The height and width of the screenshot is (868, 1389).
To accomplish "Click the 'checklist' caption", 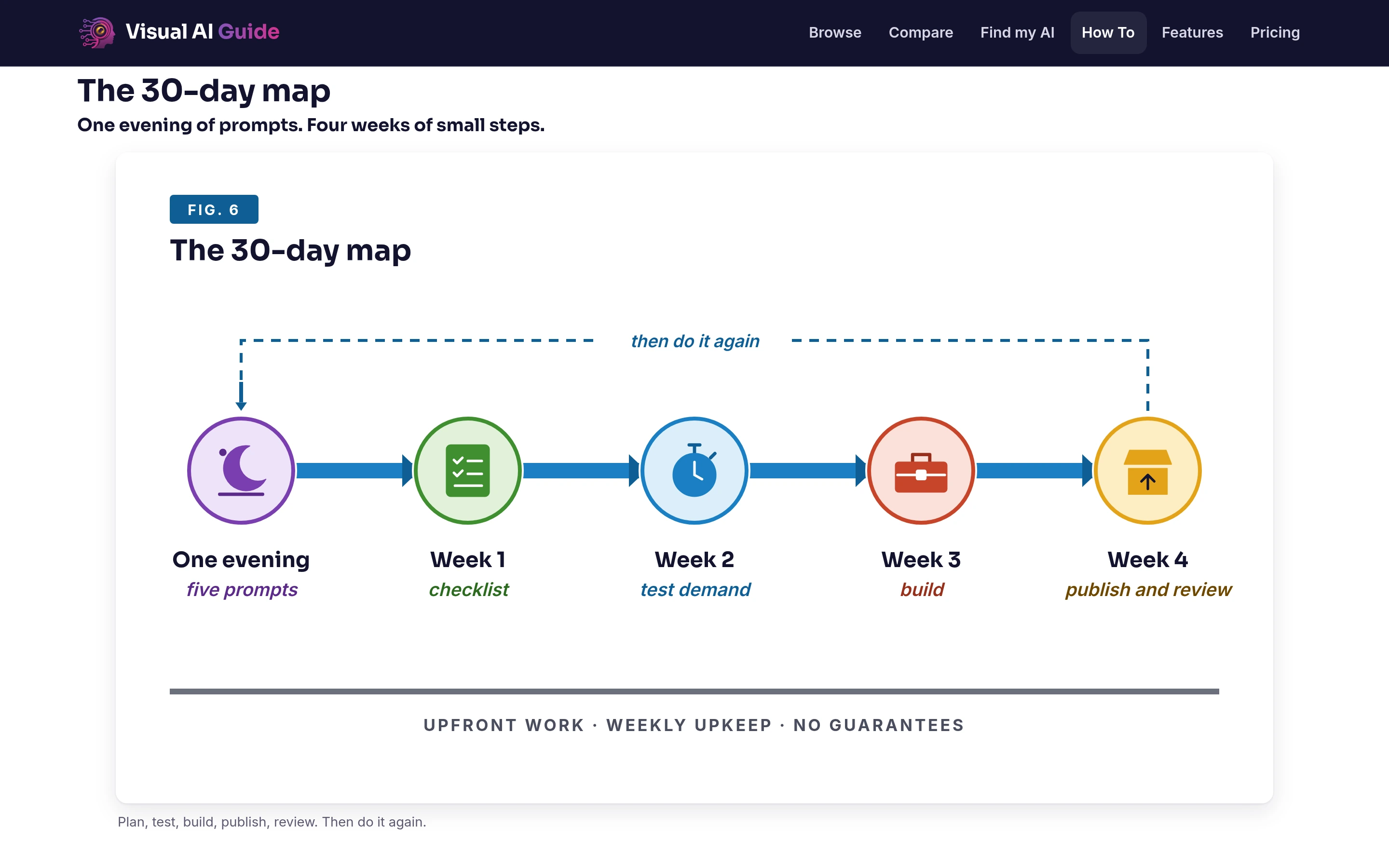I will [x=468, y=590].
